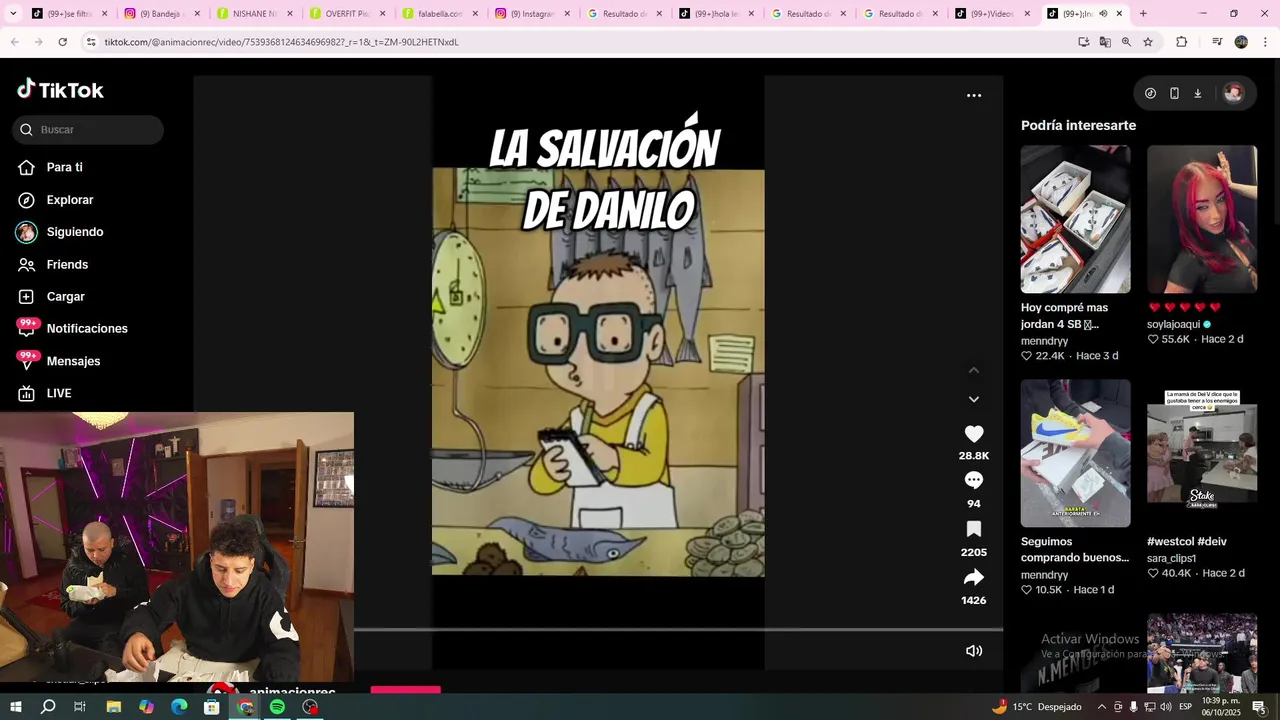Open Spotify from the taskbar
The width and height of the screenshot is (1280, 720).
click(x=277, y=707)
